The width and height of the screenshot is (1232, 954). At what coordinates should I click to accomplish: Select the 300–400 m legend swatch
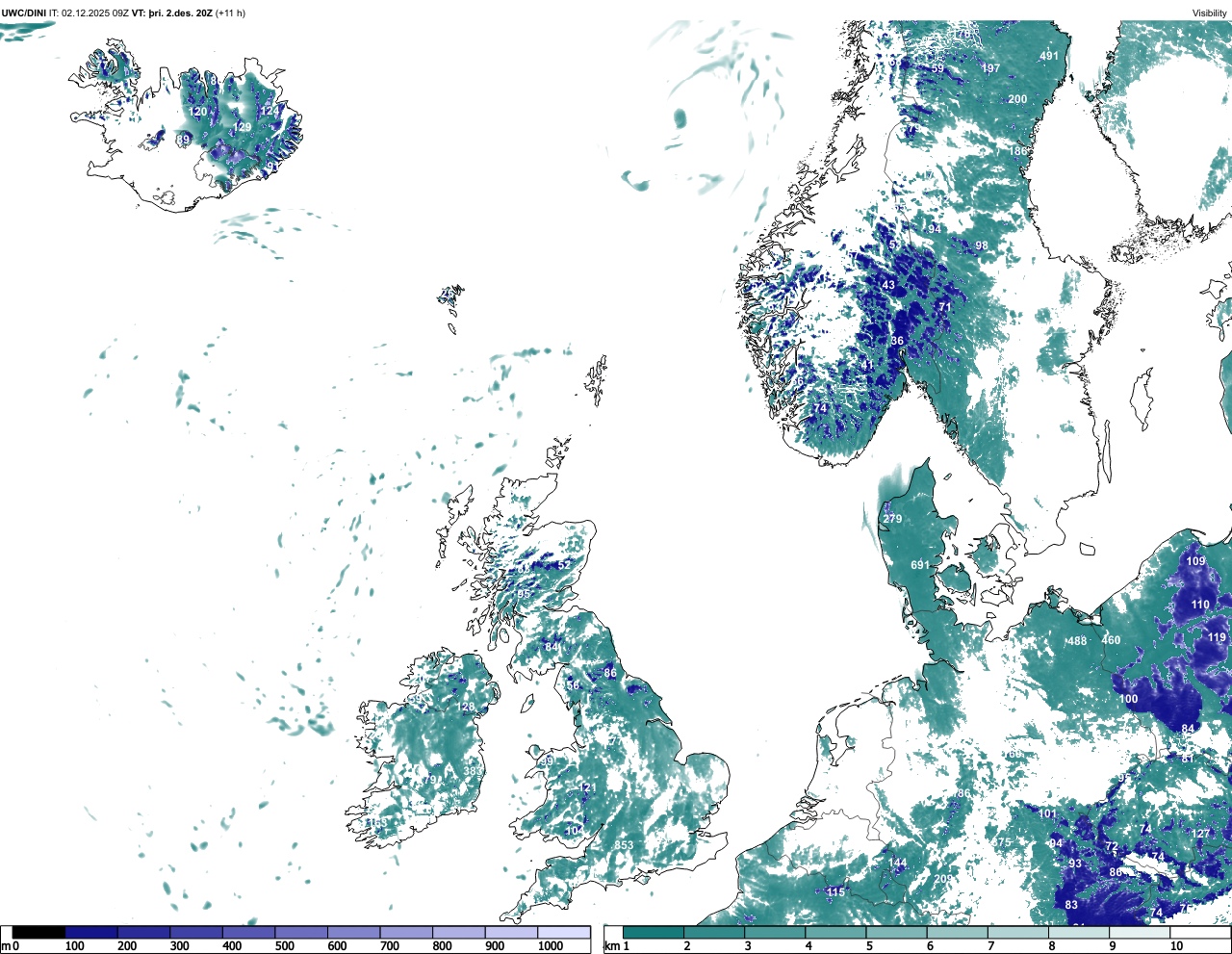coord(196,932)
